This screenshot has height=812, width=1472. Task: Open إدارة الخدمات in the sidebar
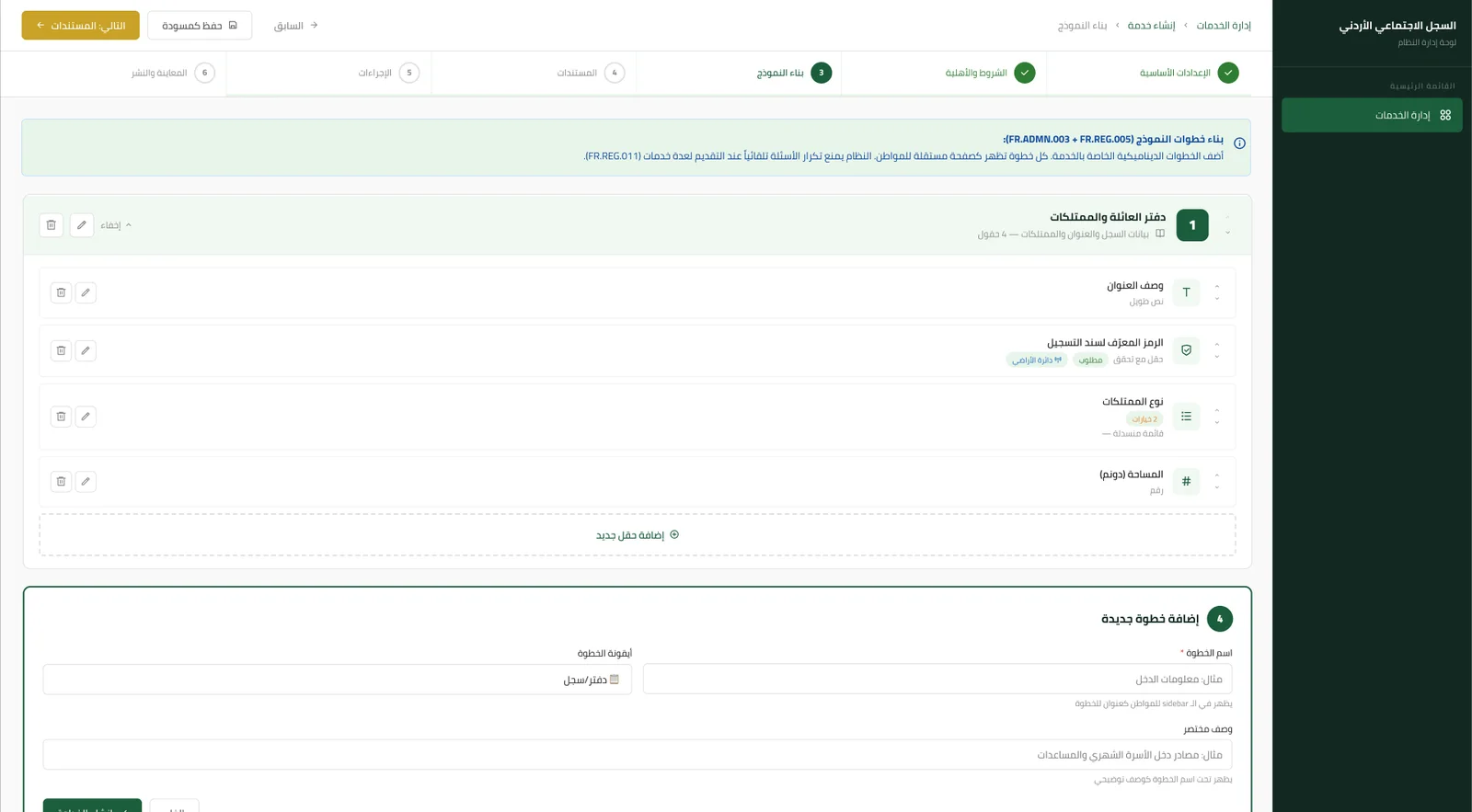coord(1372,115)
